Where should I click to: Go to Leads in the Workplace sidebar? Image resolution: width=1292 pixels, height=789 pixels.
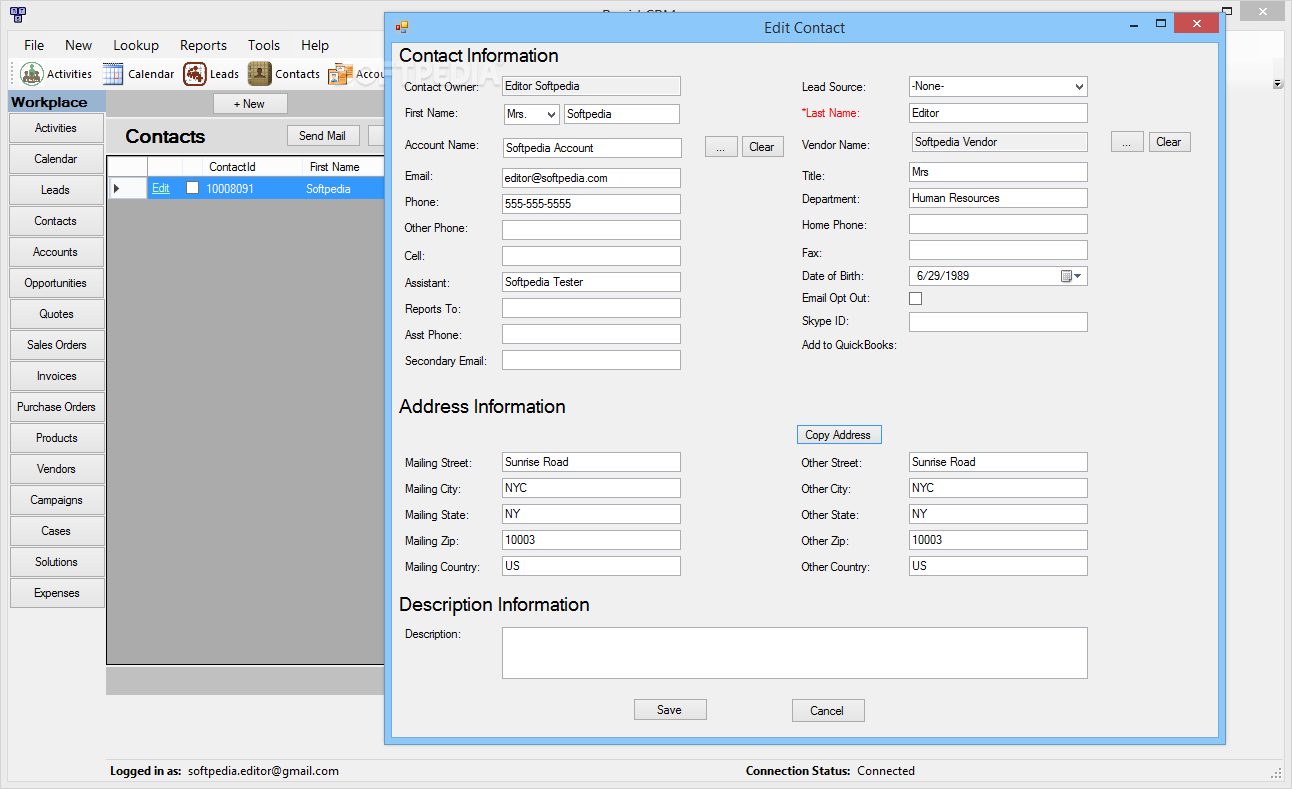coord(56,190)
